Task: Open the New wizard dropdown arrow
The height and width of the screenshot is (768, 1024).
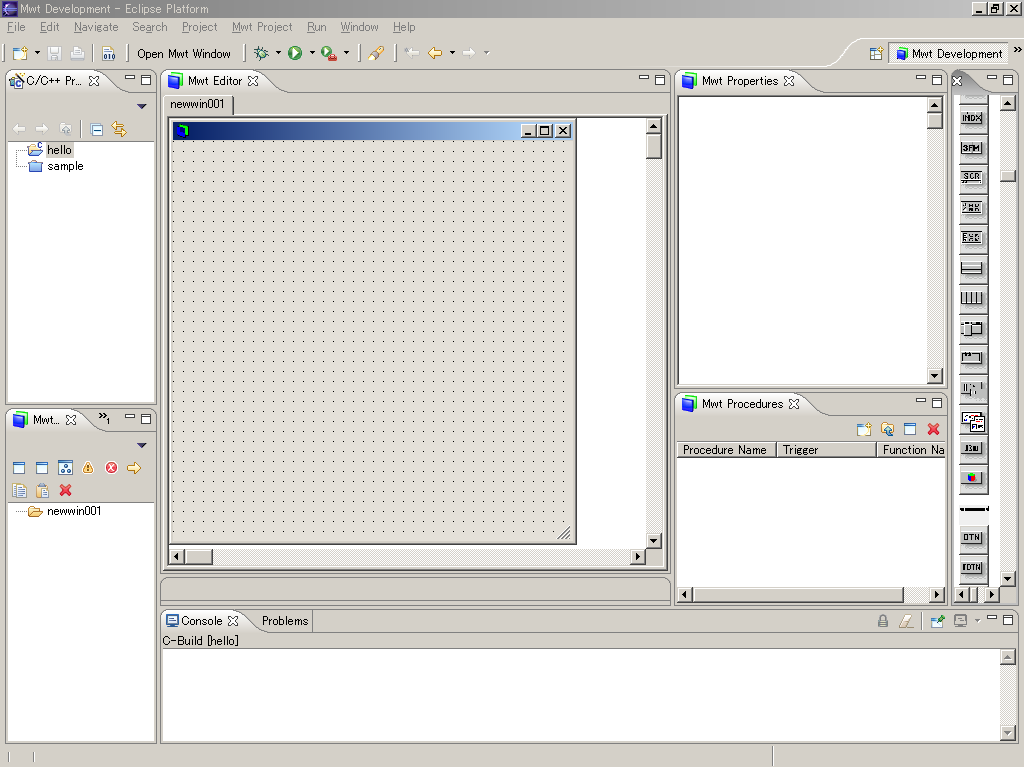Action: click(x=37, y=53)
